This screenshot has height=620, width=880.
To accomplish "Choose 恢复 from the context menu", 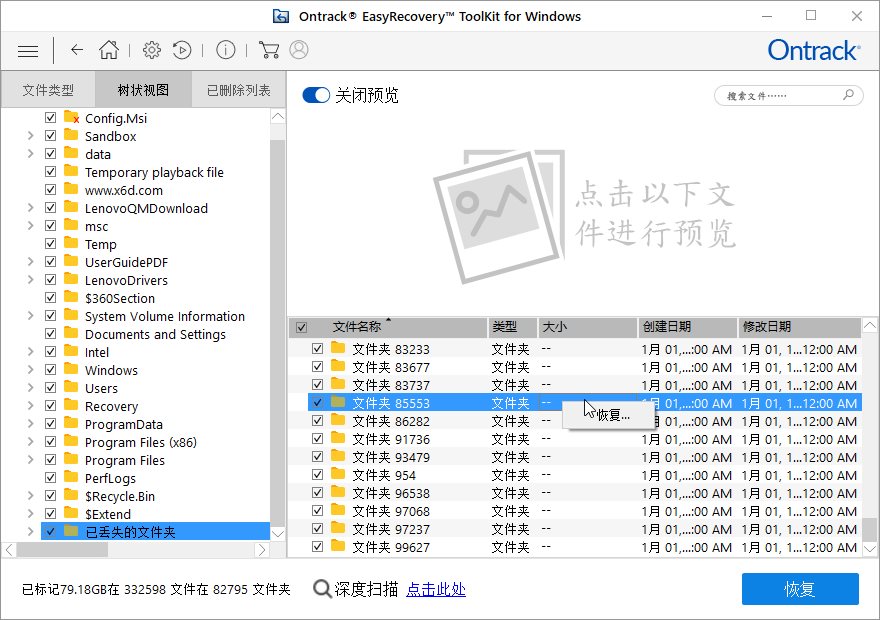I will coord(617,414).
